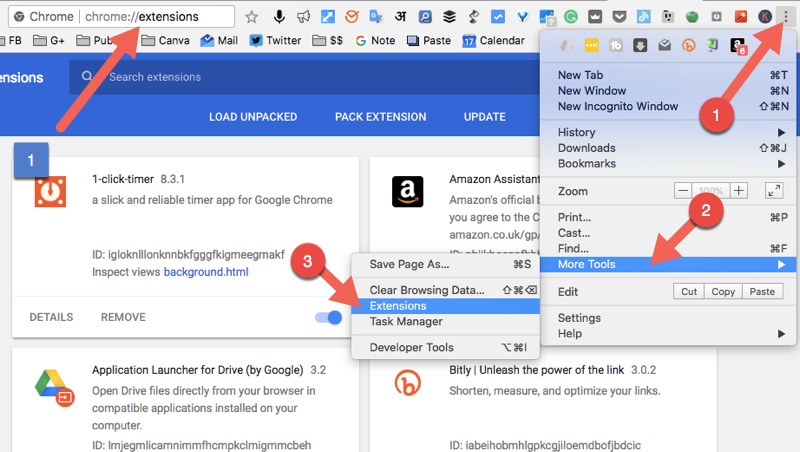Screen dimensions: 800x452
Task: Click the PACK EXTENSION button
Action: [x=381, y=117]
